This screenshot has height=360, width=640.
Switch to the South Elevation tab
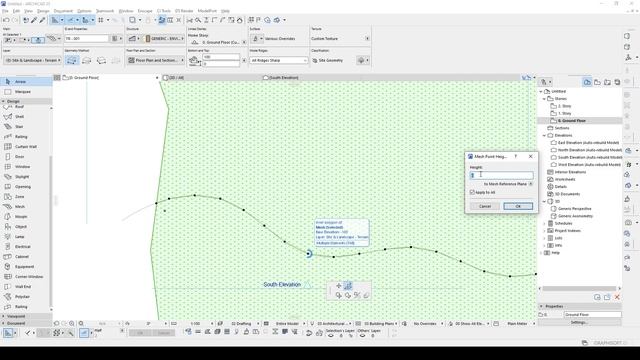tap(281, 78)
